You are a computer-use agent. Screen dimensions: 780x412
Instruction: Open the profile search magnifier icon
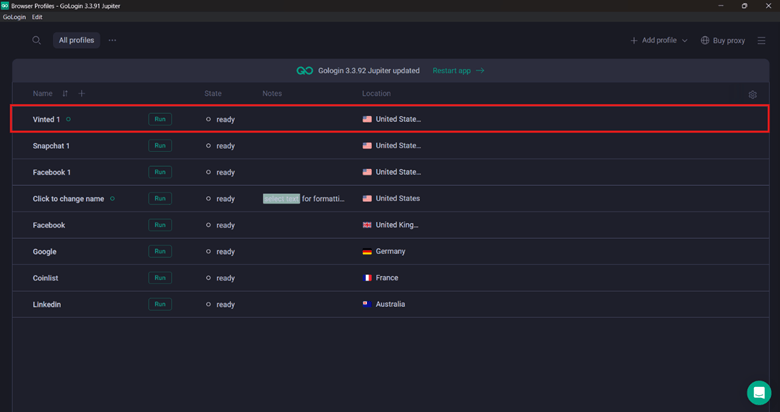pyautogui.click(x=36, y=40)
